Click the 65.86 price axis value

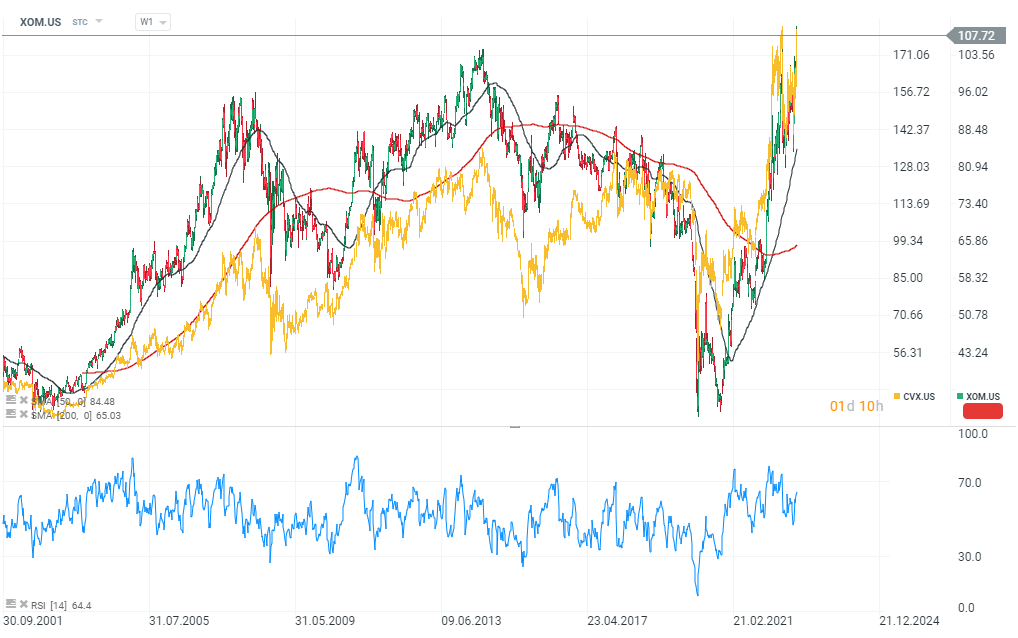click(x=973, y=241)
